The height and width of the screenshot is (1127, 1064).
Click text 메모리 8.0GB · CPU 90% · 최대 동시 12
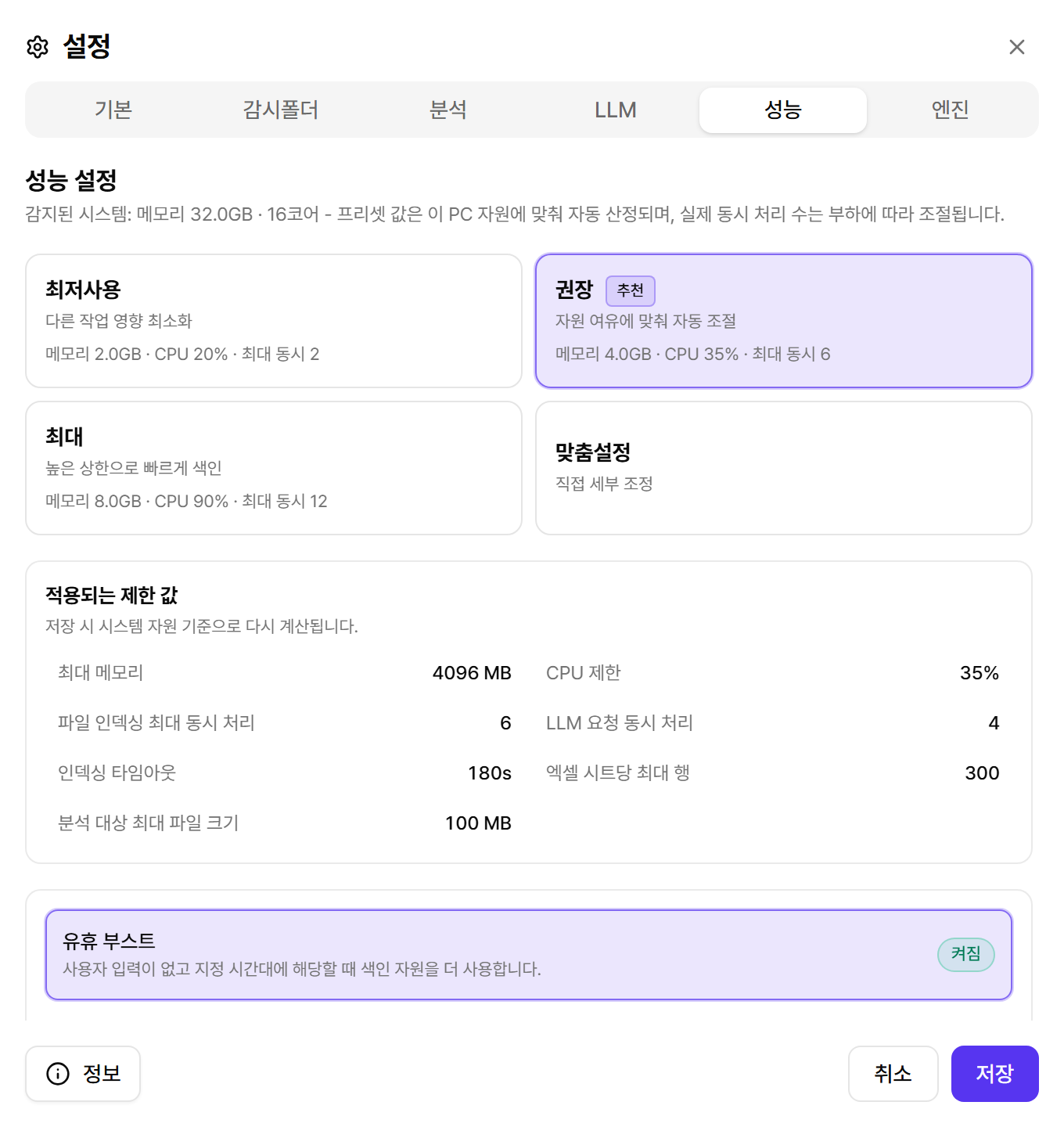(x=186, y=501)
